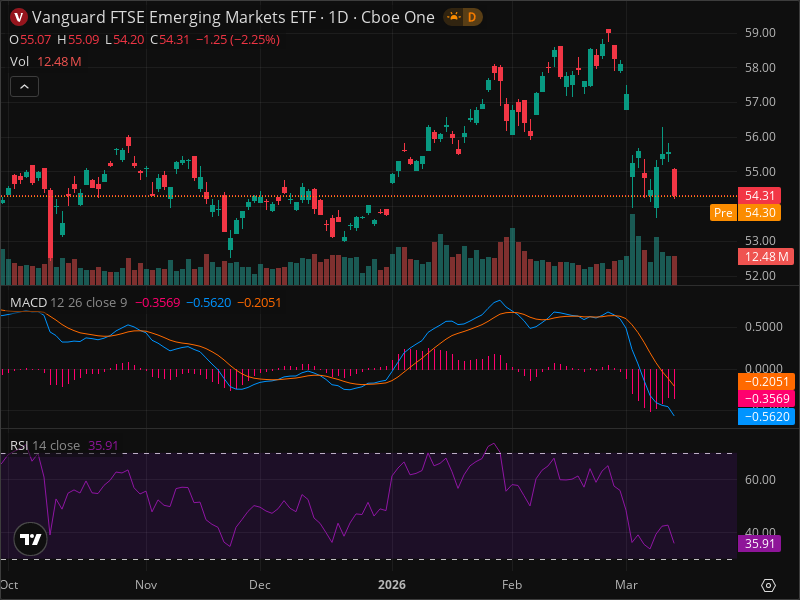Click the 0.0000 MACD axis label

763,368
